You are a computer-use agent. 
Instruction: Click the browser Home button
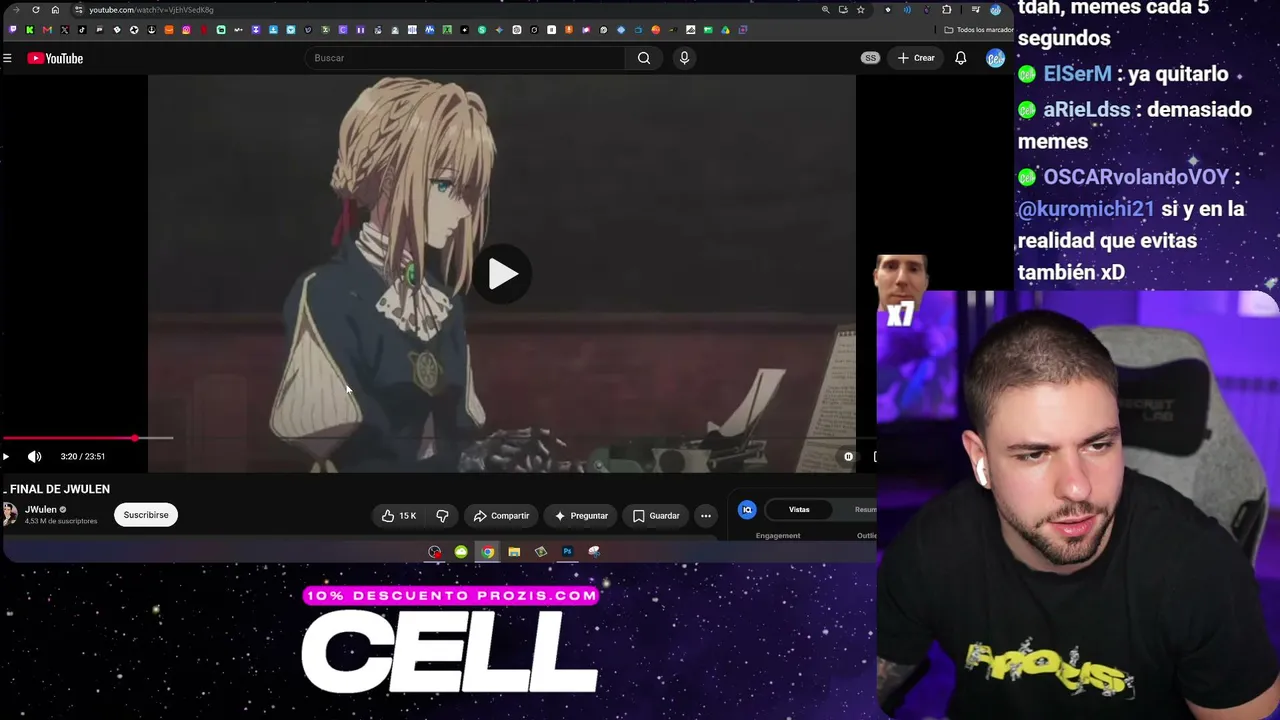[55, 10]
